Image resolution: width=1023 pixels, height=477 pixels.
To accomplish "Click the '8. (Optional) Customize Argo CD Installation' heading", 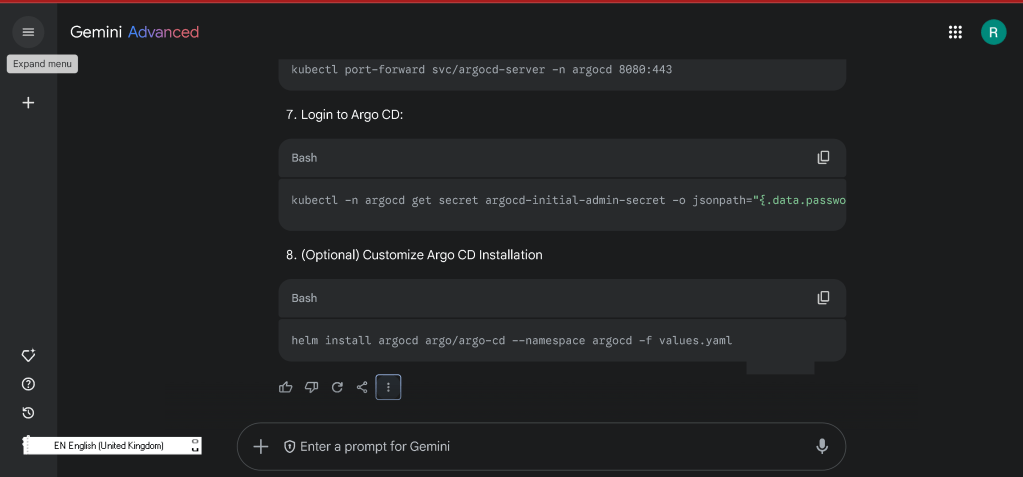I will (414, 255).
